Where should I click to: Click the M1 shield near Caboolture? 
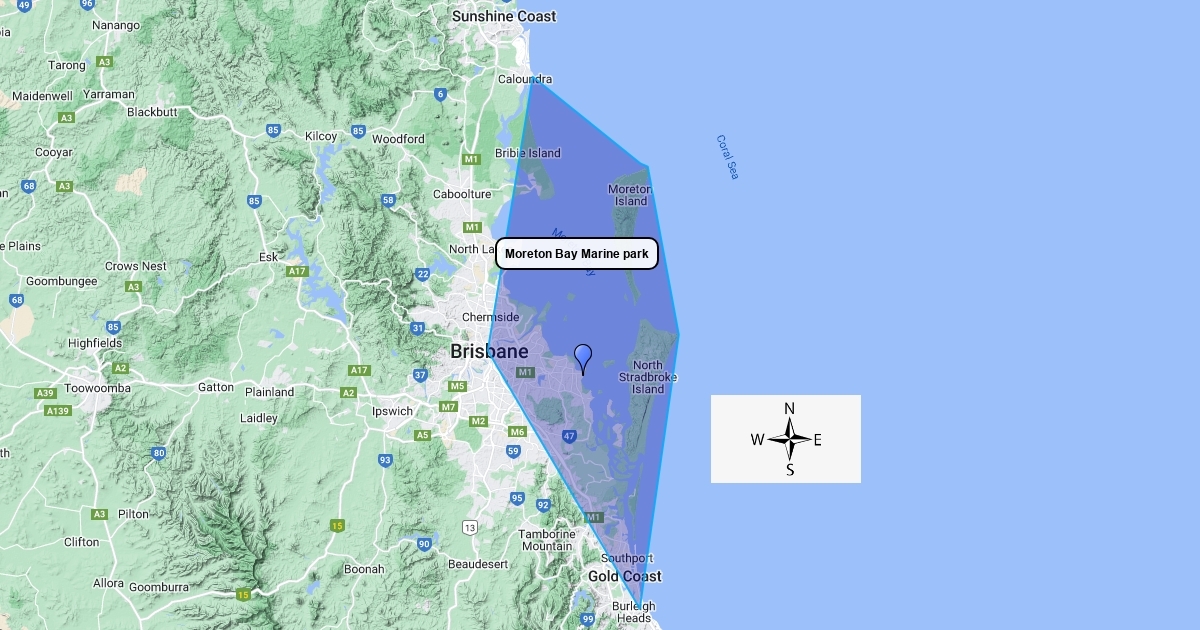click(472, 159)
